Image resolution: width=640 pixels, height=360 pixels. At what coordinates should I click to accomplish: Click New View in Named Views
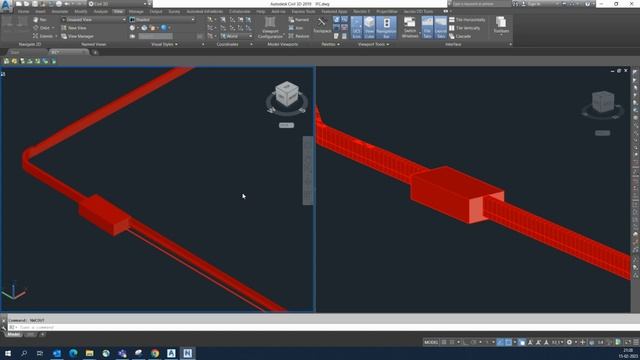pos(74,28)
